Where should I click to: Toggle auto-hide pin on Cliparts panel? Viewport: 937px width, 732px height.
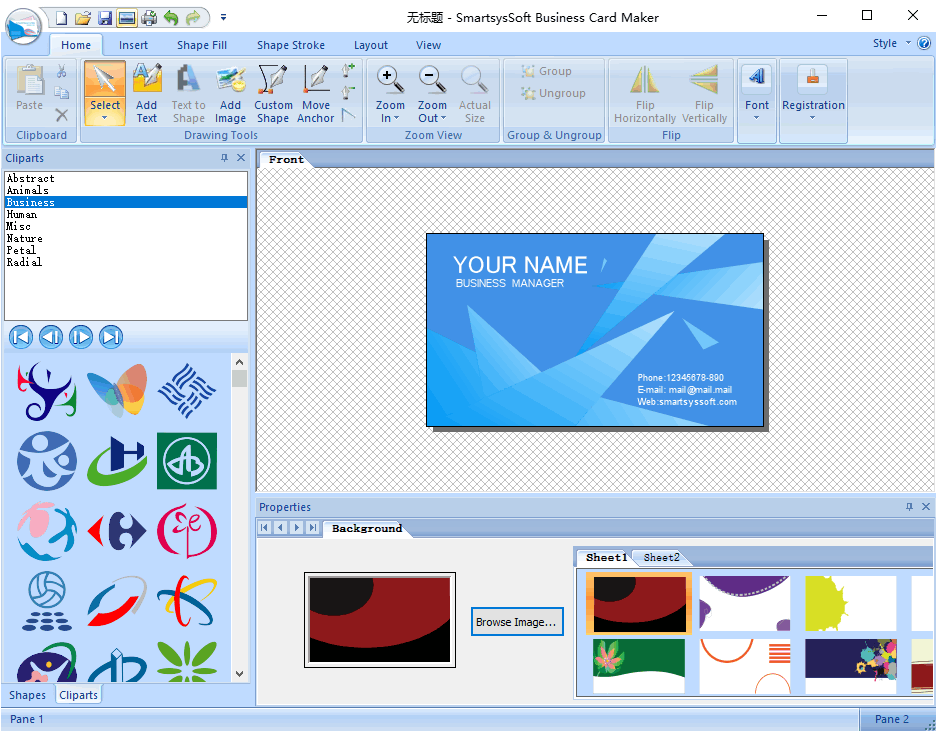[225, 158]
